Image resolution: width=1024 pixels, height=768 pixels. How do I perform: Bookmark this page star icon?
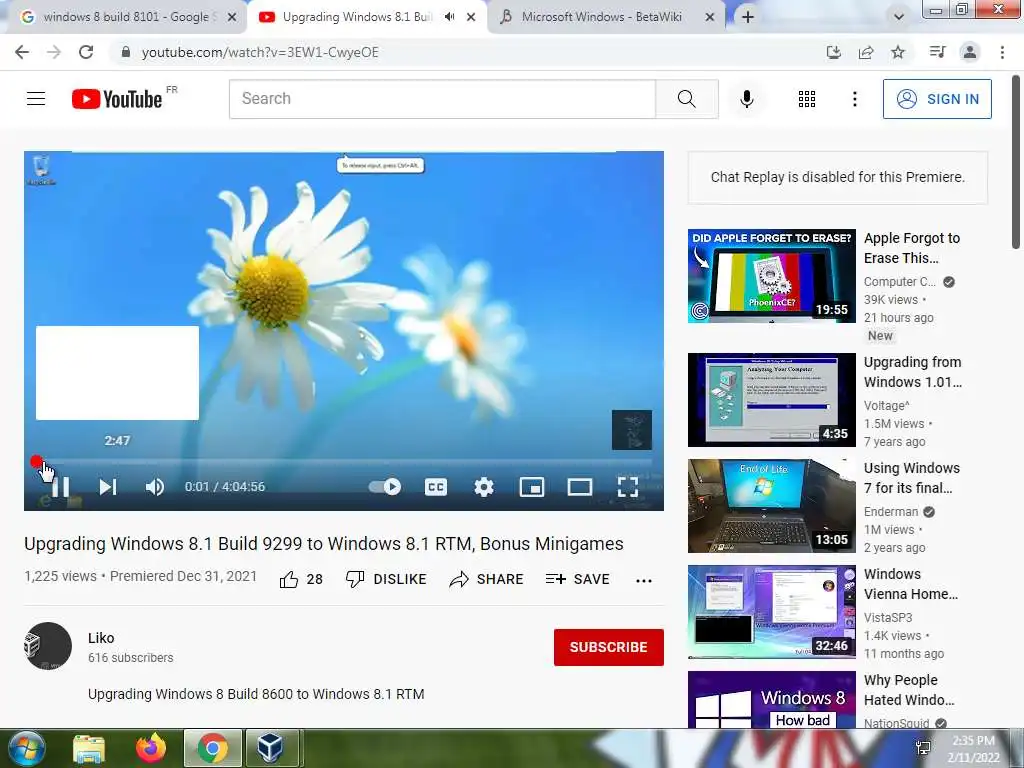coord(898,52)
